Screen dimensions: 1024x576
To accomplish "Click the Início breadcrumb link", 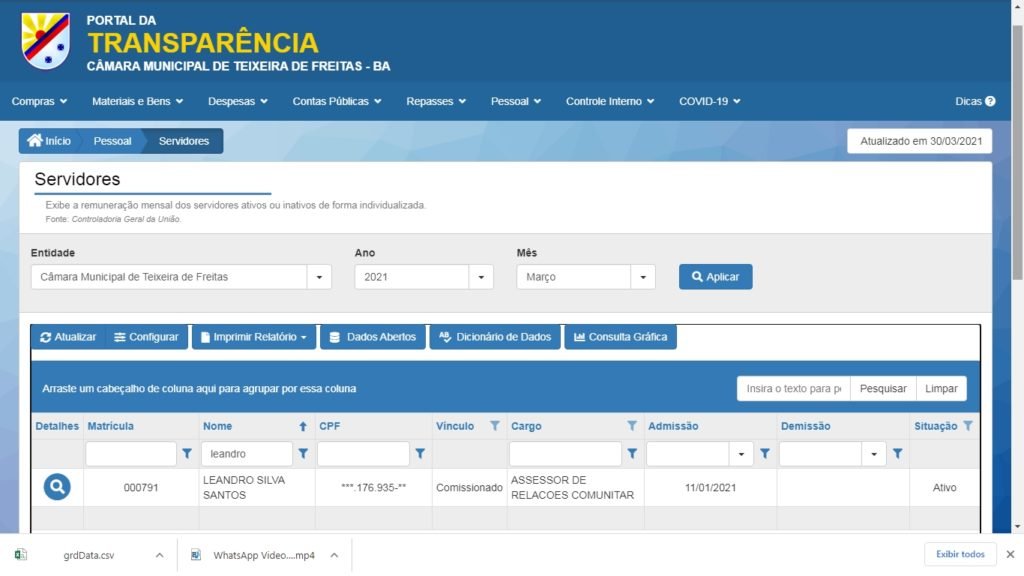I will (x=50, y=141).
